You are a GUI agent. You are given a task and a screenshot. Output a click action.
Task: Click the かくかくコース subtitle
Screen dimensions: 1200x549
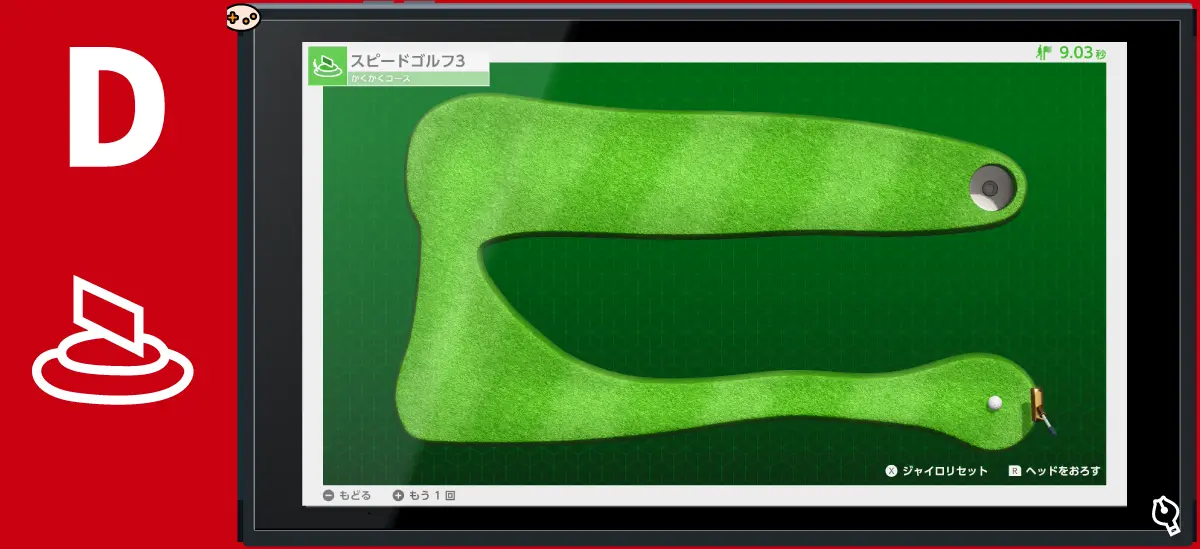click(x=379, y=78)
